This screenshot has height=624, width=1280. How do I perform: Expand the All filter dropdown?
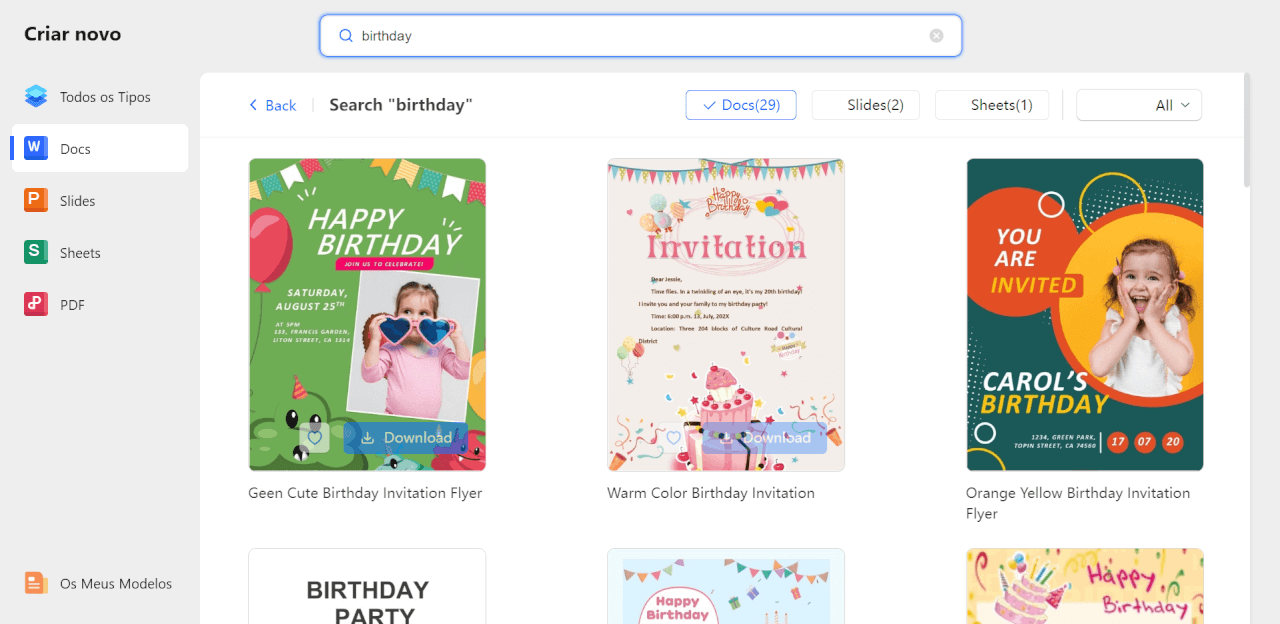point(1139,105)
